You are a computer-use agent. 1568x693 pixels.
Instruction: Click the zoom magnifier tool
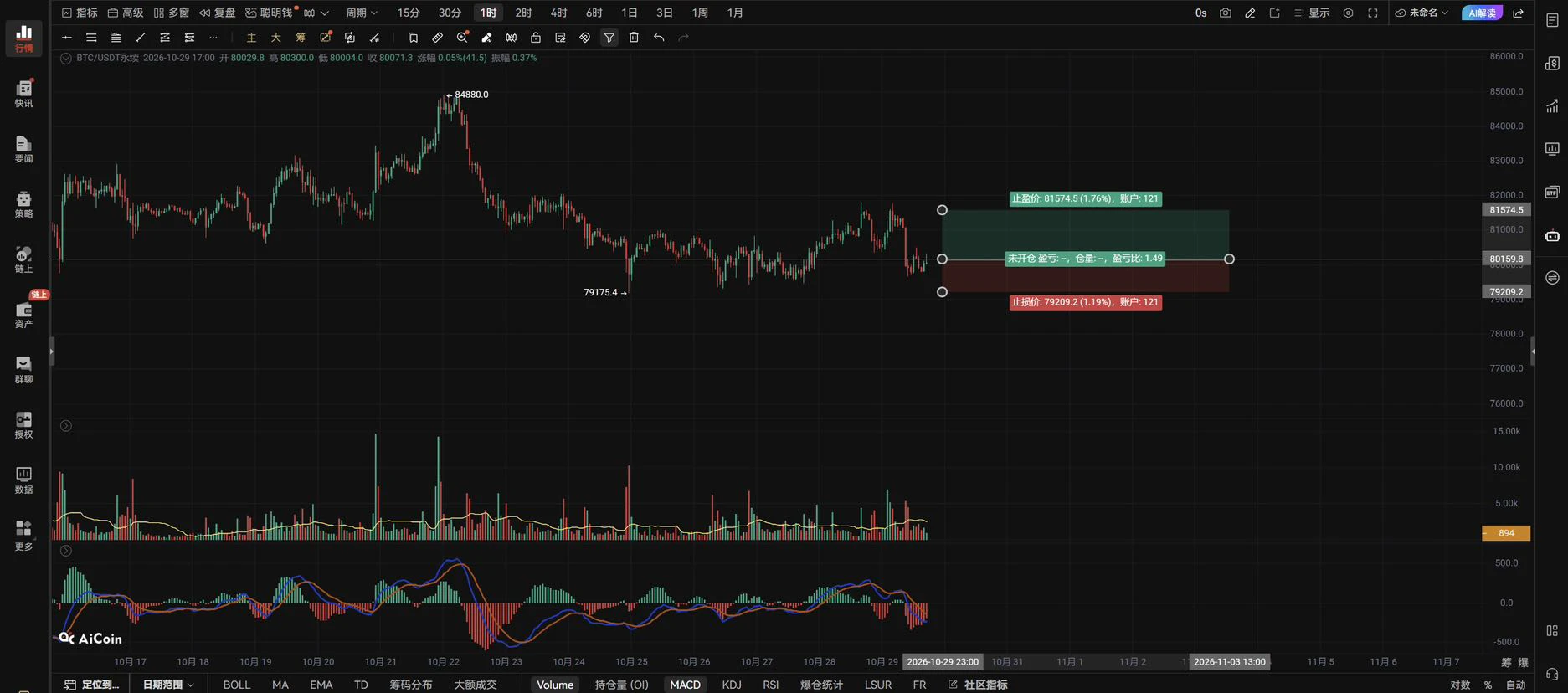click(x=462, y=38)
